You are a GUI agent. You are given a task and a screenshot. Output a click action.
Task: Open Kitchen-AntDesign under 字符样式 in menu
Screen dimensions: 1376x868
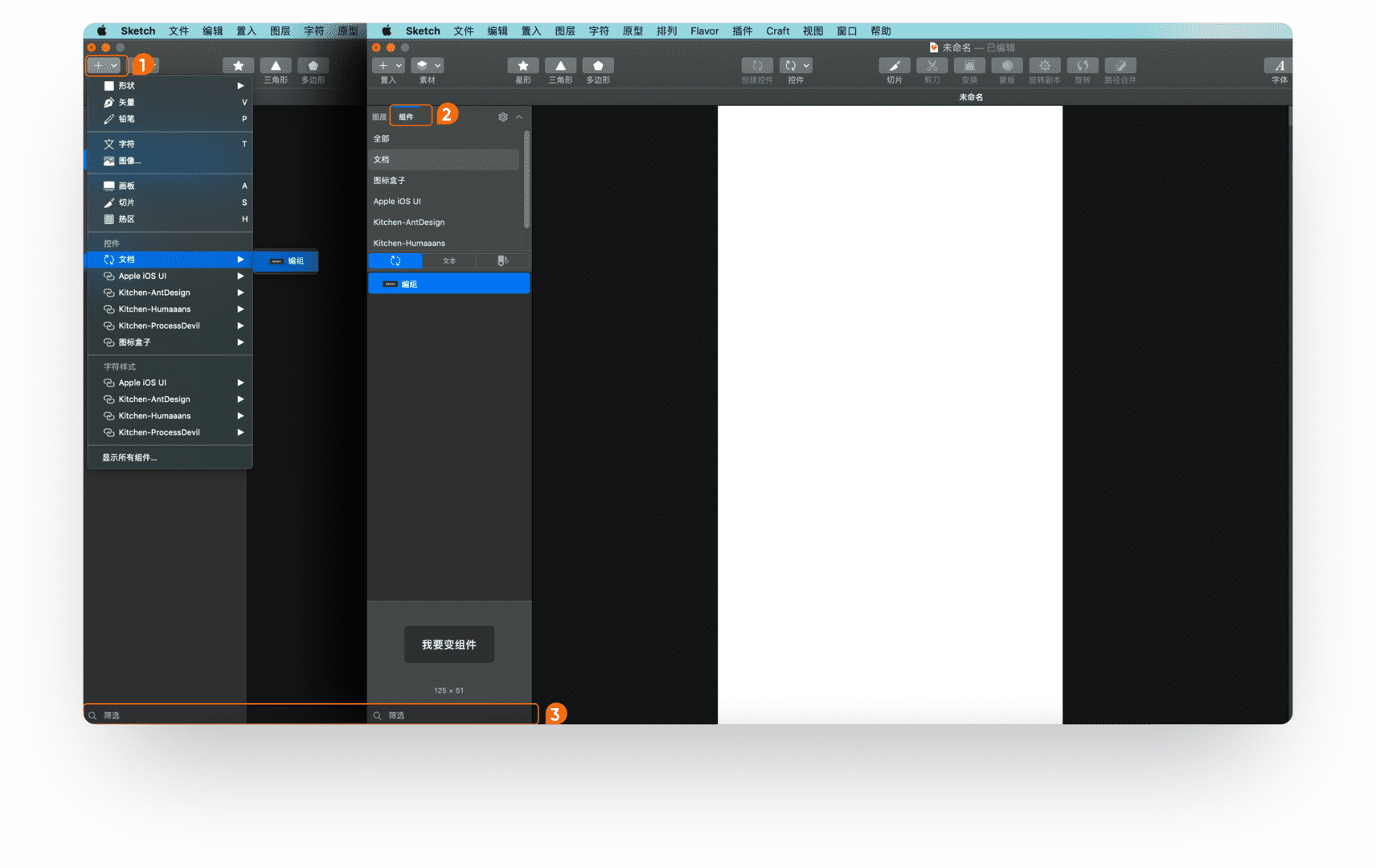pyautogui.click(x=170, y=399)
